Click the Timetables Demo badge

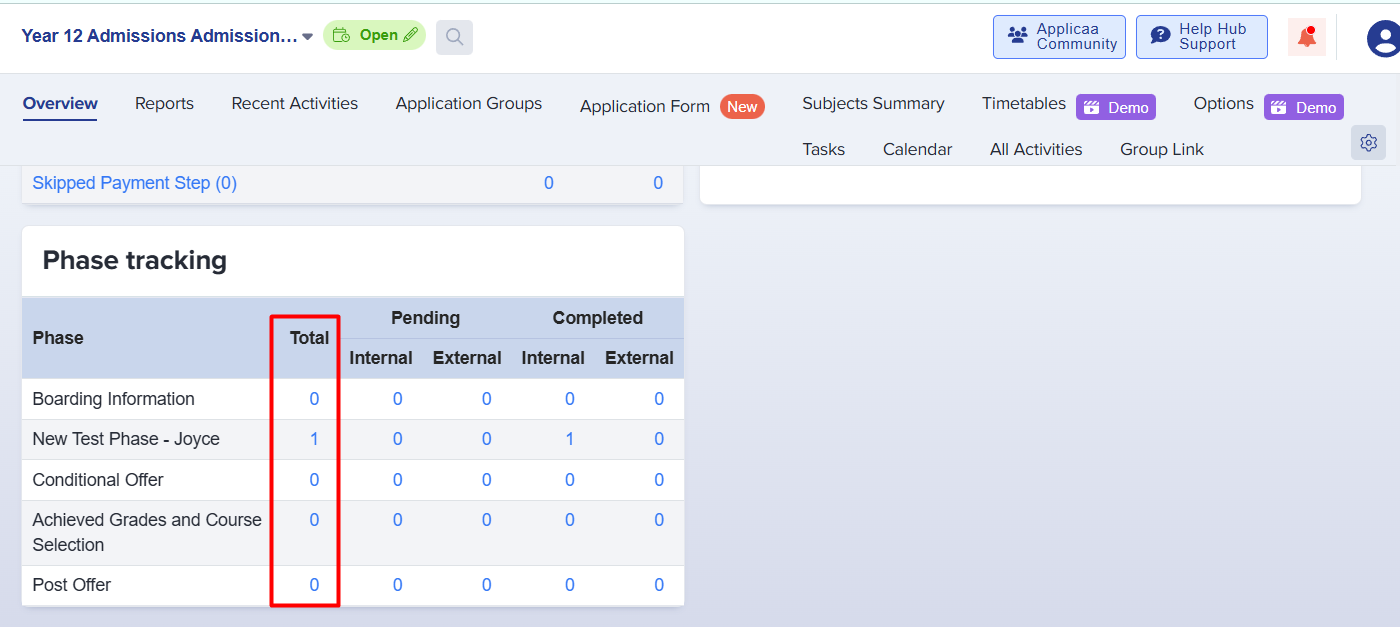[1115, 107]
